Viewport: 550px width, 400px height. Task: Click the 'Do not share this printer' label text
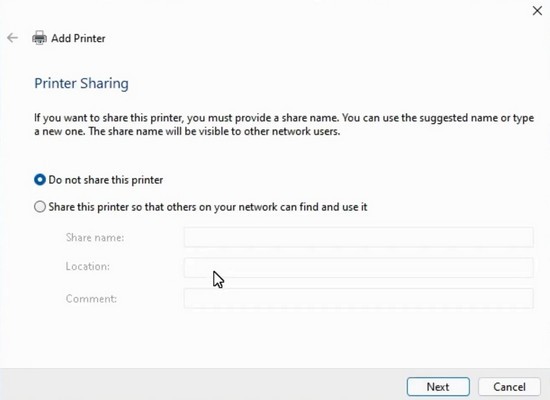tap(106, 180)
